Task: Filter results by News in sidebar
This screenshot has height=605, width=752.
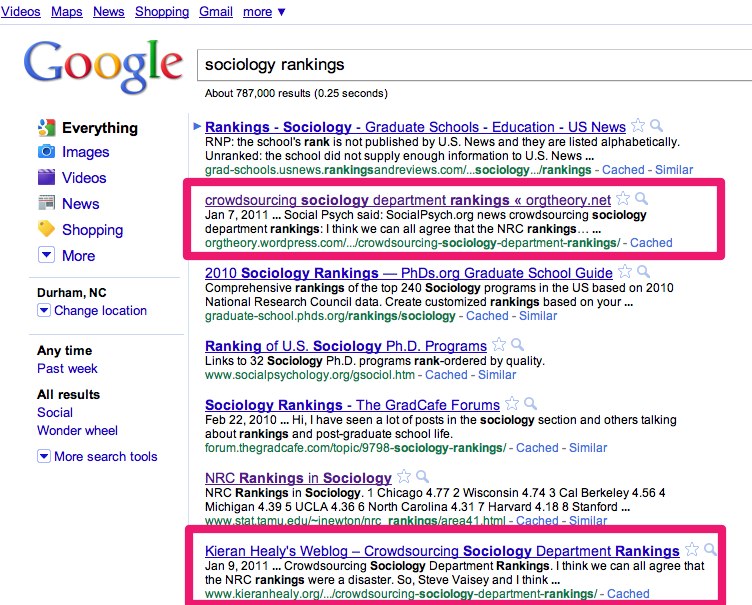Action: click(x=81, y=203)
